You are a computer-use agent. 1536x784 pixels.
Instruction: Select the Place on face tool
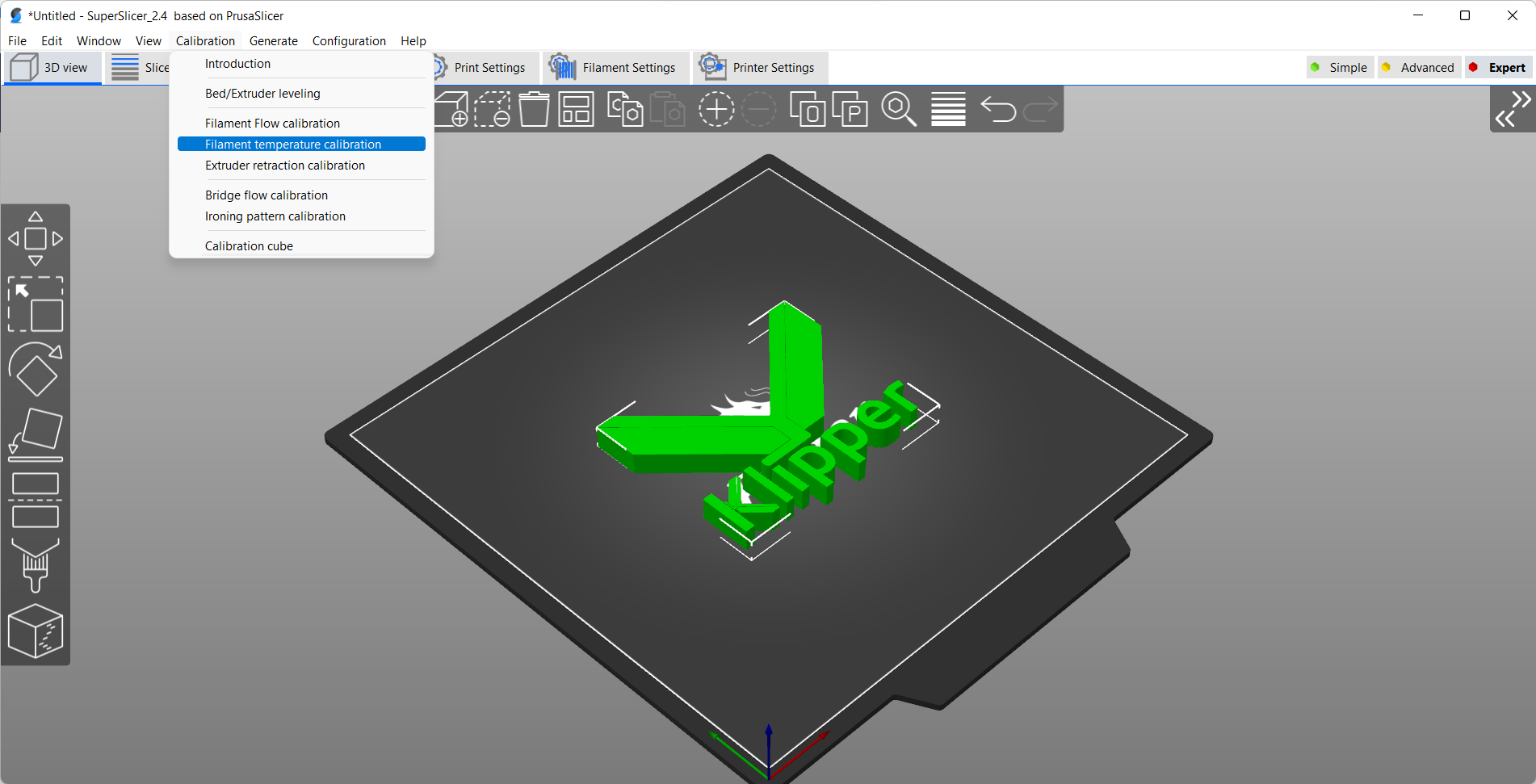[x=36, y=434]
